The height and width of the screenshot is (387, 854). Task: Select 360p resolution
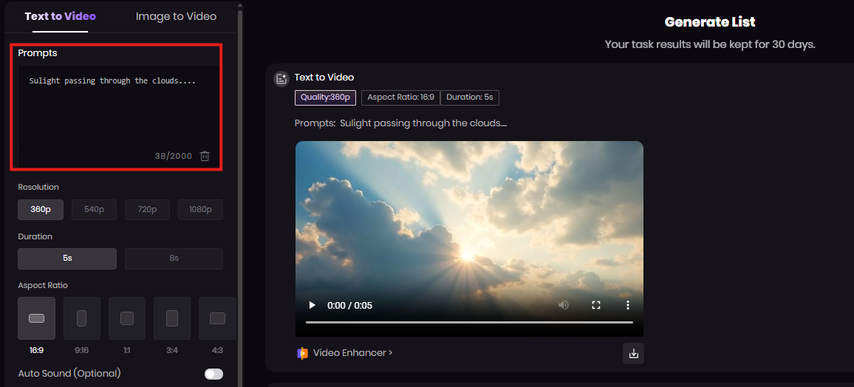(x=40, y=210)
